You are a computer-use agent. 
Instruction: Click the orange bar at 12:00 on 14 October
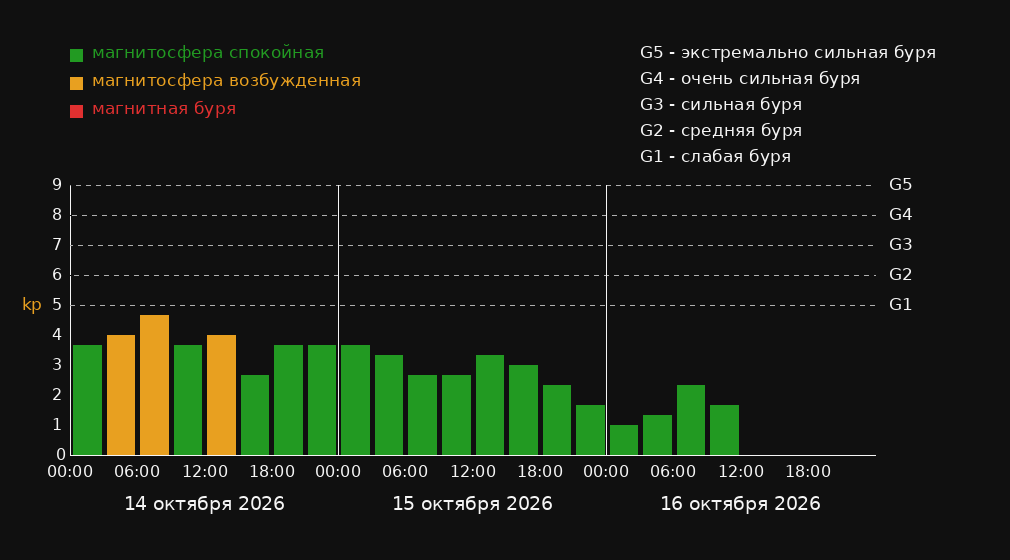(x=222, y=395)
